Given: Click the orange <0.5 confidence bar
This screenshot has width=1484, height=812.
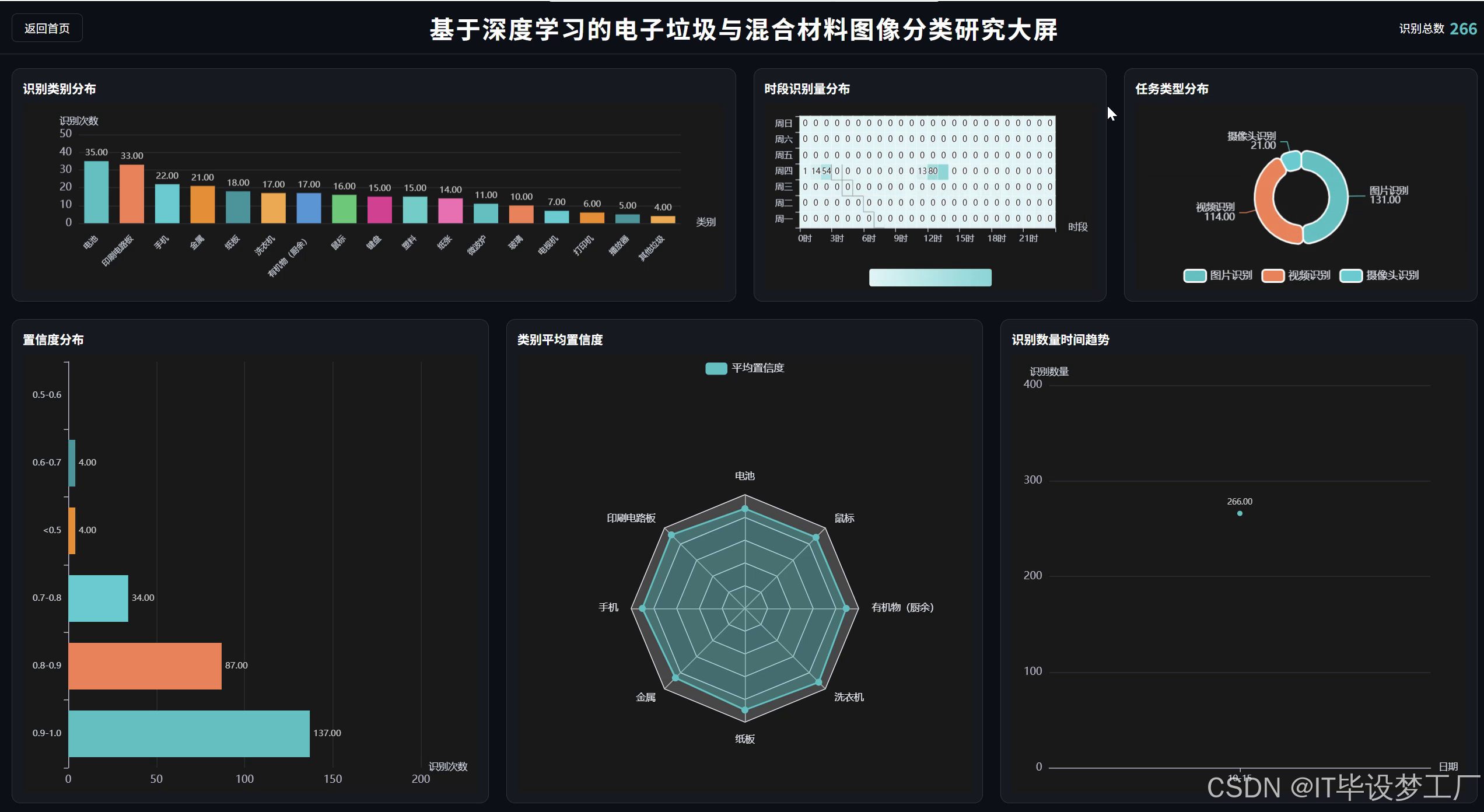Looking at the screenshot, I should click(x=72, y=531).
